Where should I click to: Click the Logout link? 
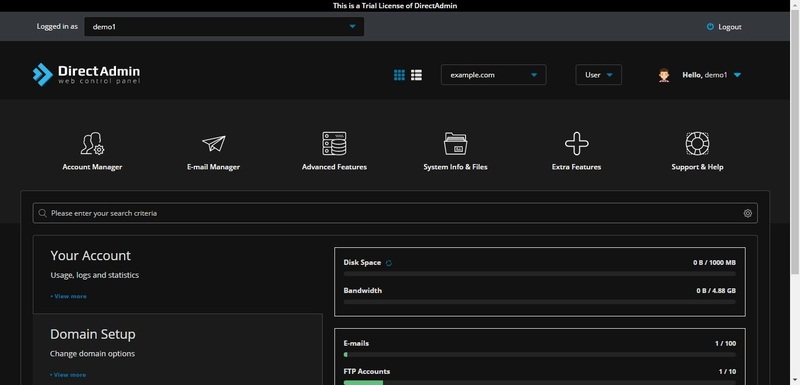(724, 27)
